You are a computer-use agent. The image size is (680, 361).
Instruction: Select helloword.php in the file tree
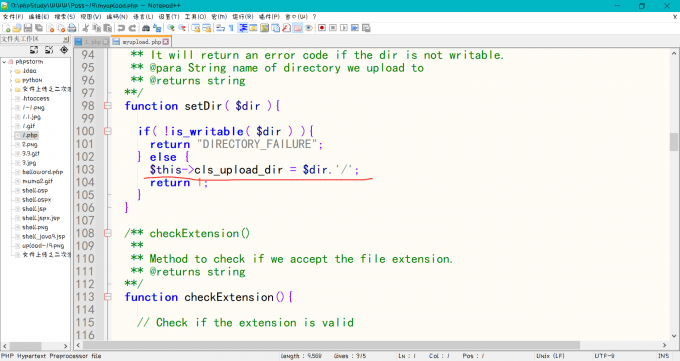click(x=42, y=172)
